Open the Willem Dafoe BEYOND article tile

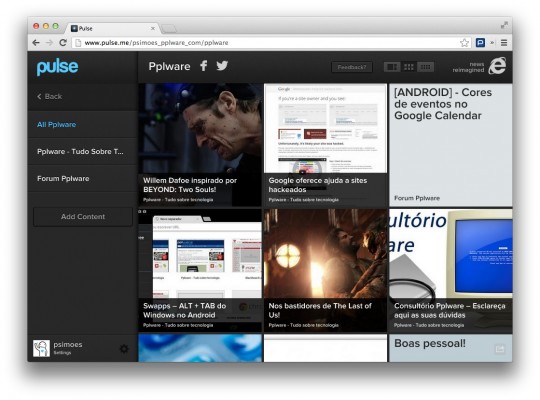click(x=200, y=145)
